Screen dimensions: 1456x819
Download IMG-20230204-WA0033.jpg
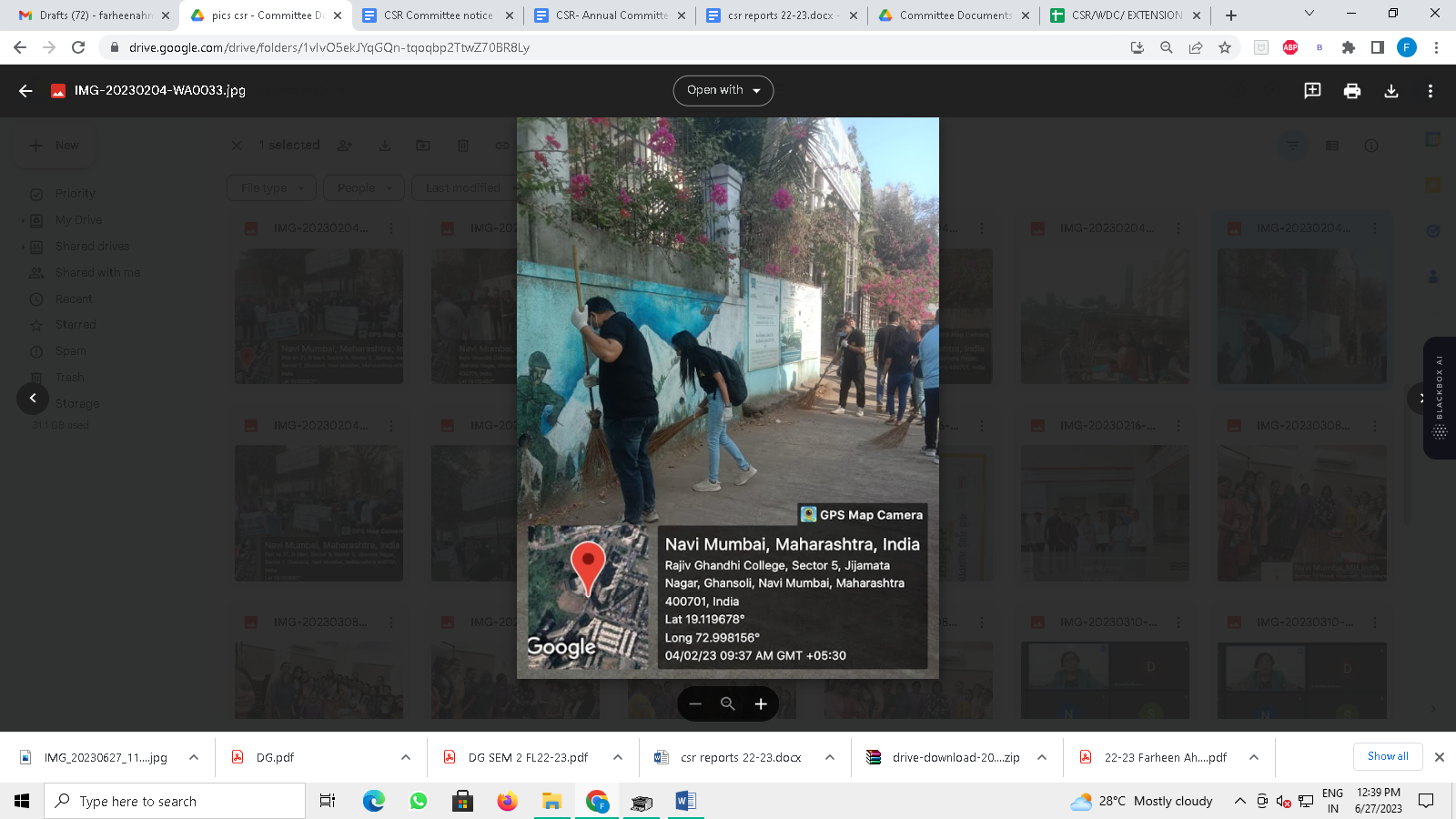click(x=1391, y=90)
